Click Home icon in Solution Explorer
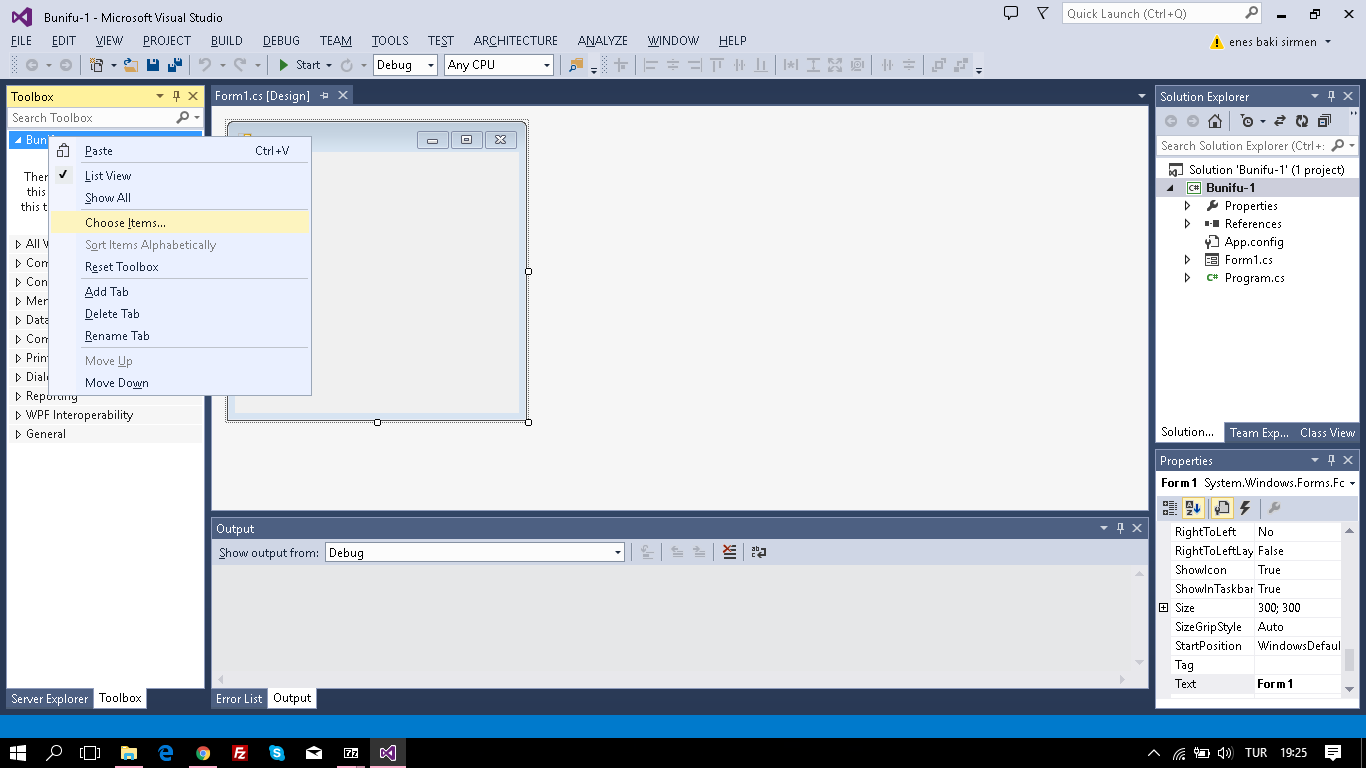 [1214, 121]
